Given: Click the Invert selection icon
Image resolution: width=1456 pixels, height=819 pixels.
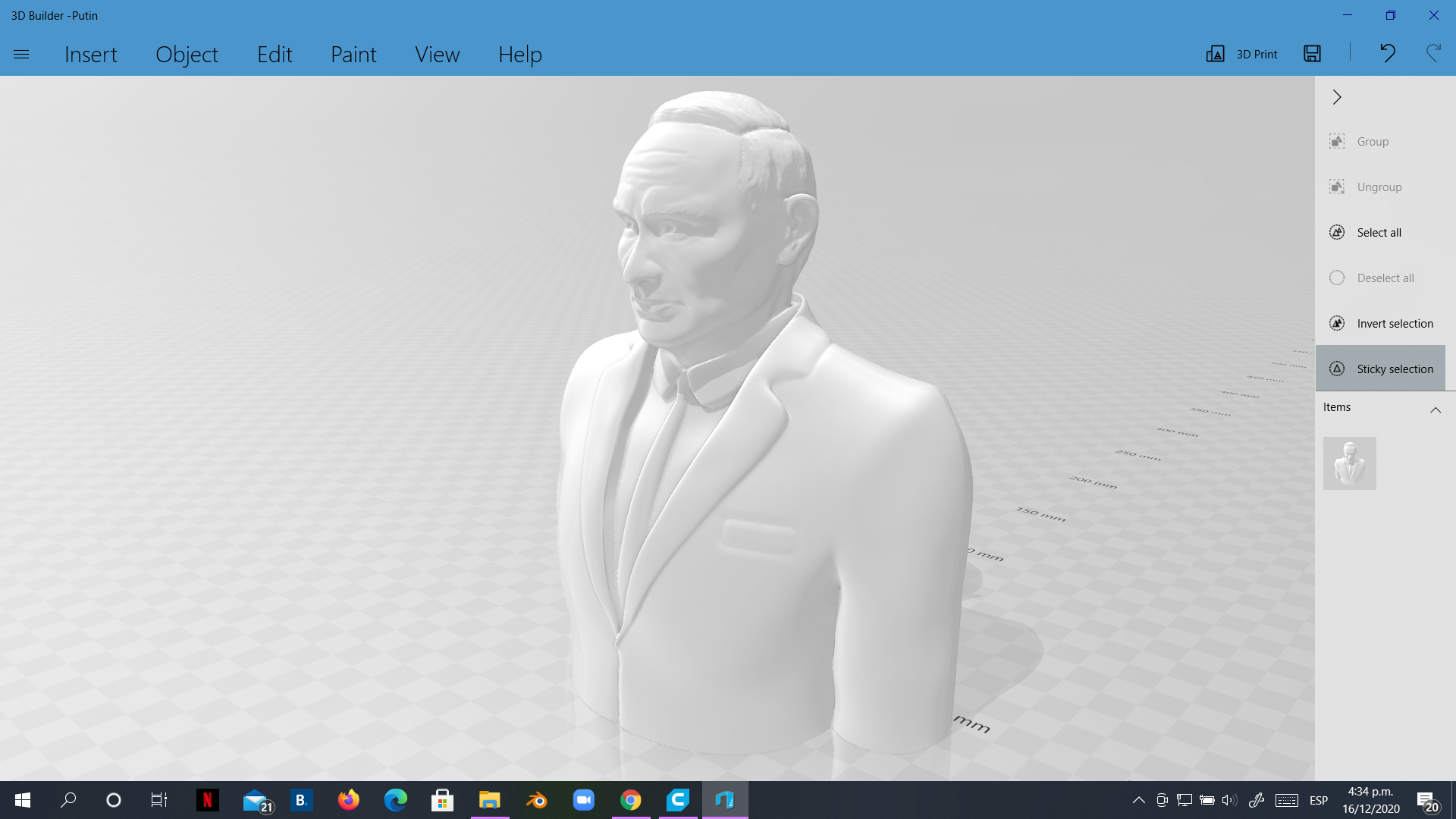Looking at the screenshot, I should click(1337, 323).
